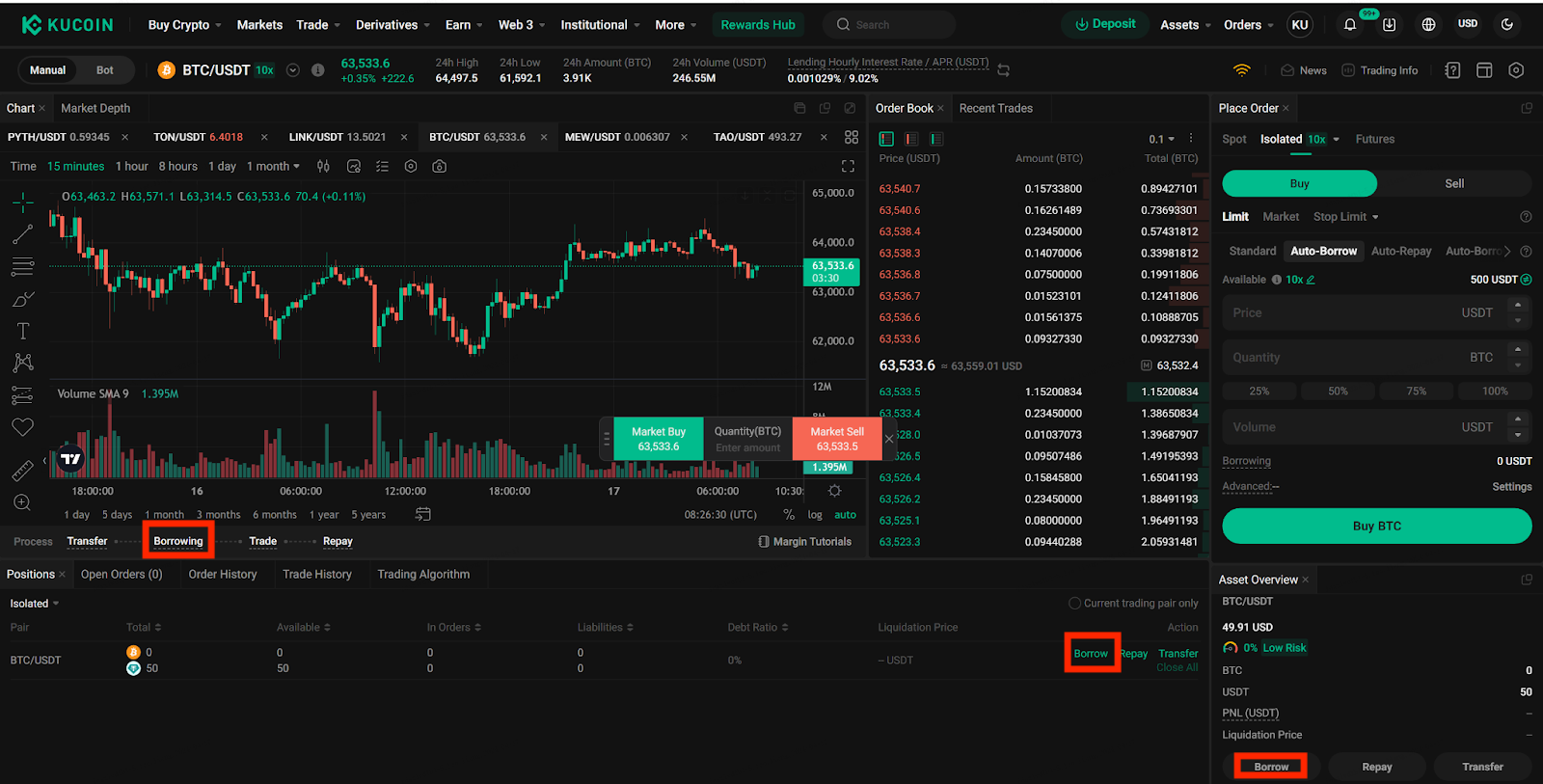
Task: Open Margin Tutorials link
Action: (x=805, y=542)
